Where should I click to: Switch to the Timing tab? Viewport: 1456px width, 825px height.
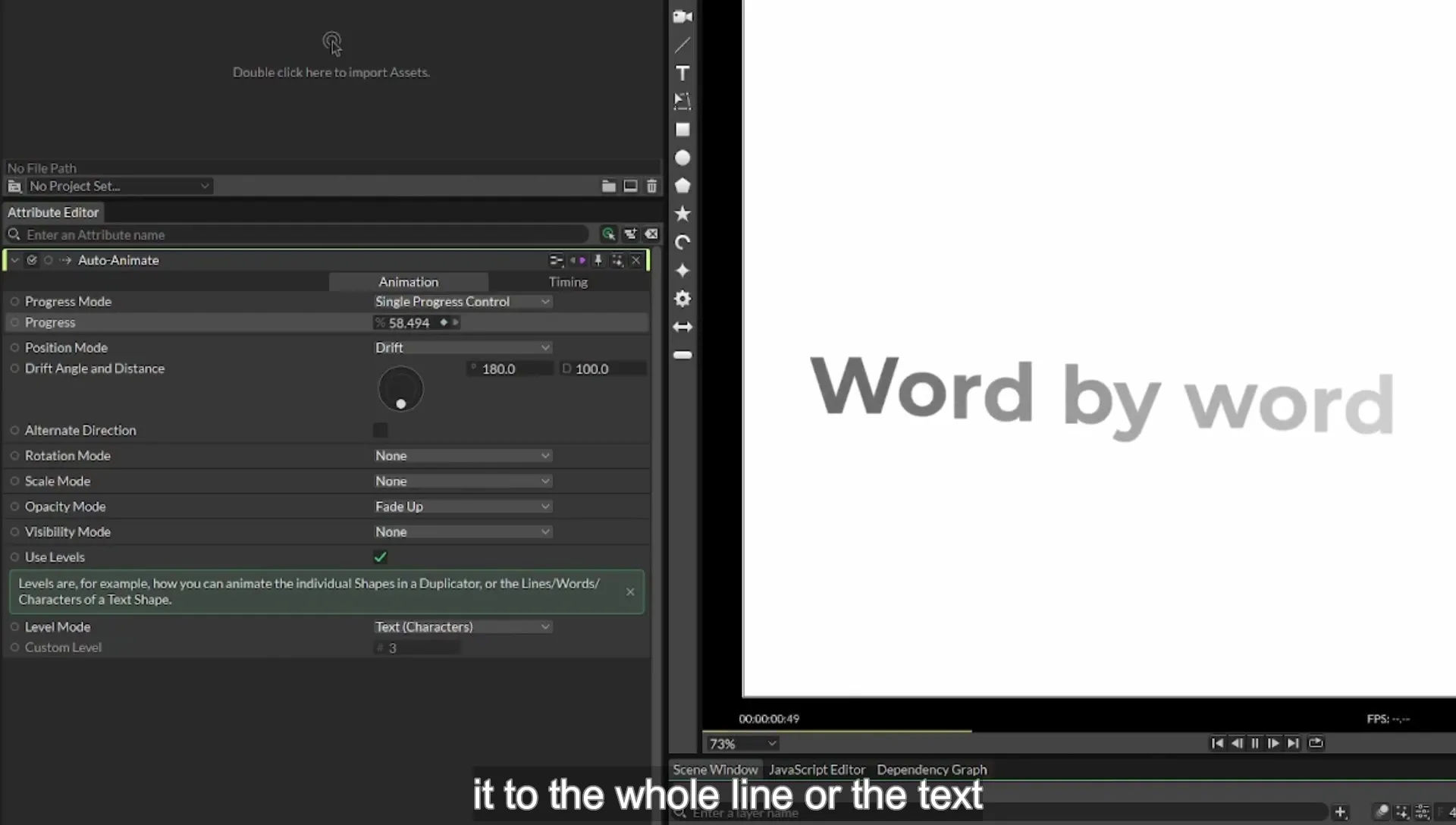[568, 282]
